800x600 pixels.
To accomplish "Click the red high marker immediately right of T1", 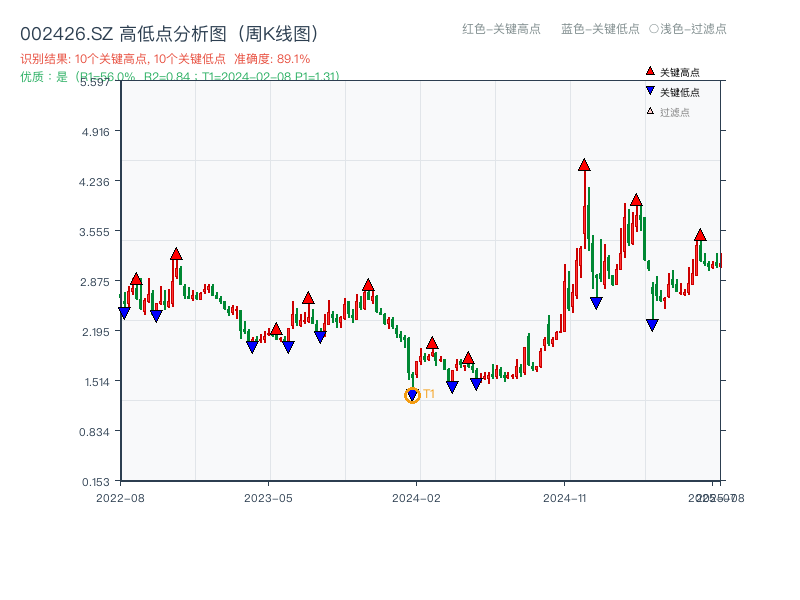I will click(x=432, y=343).
